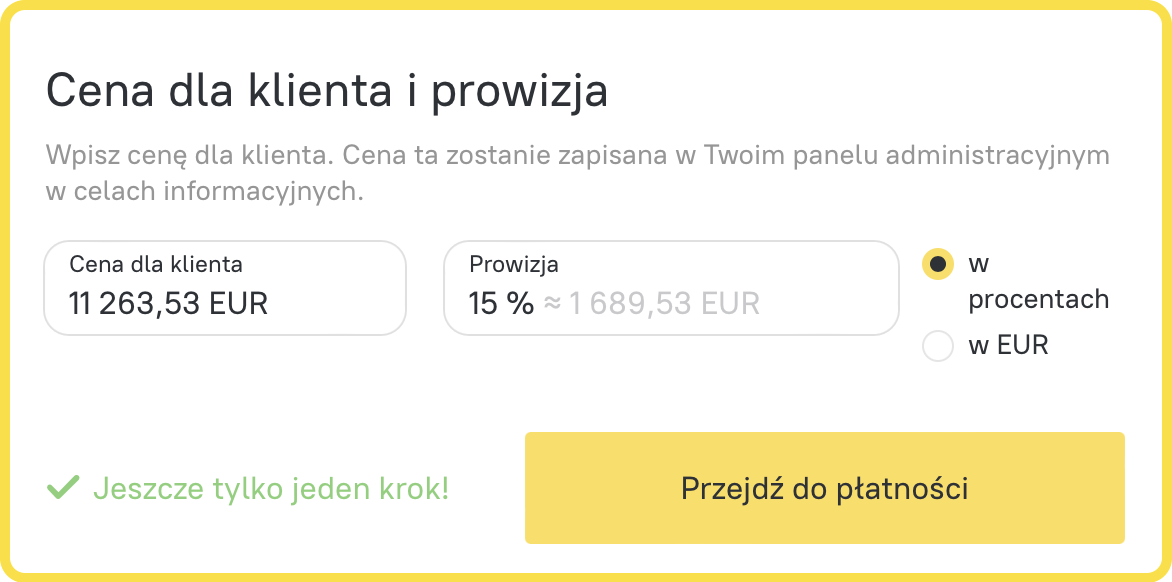Viewport: 1172px width, 582px height.
Task: Click the "Jeszcze tylko jeden krok!" message
Action: 271,489
